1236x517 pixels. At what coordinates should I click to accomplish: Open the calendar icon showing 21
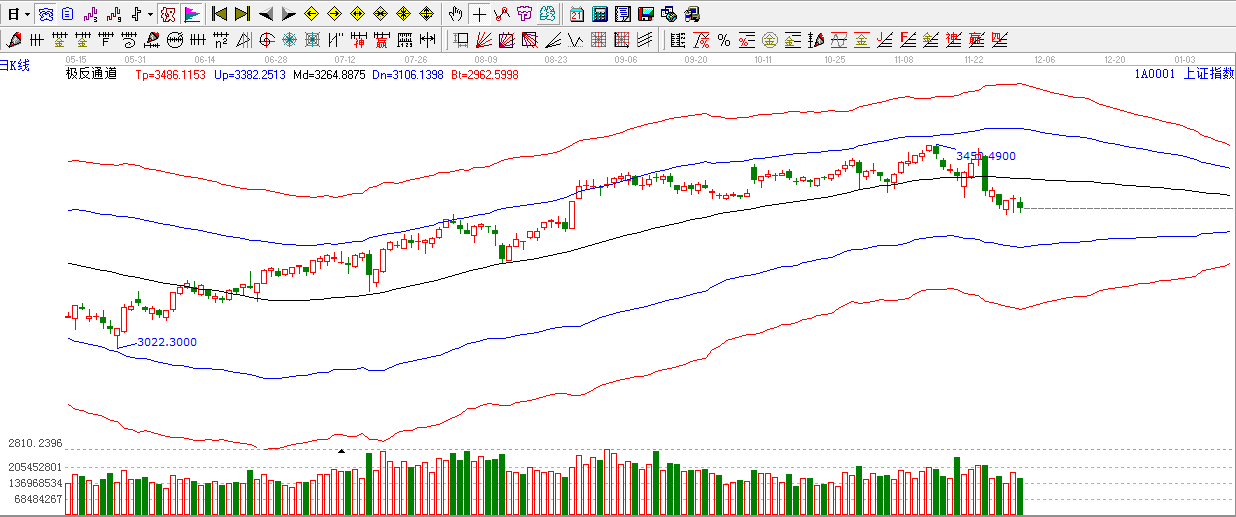pos(577,14)
